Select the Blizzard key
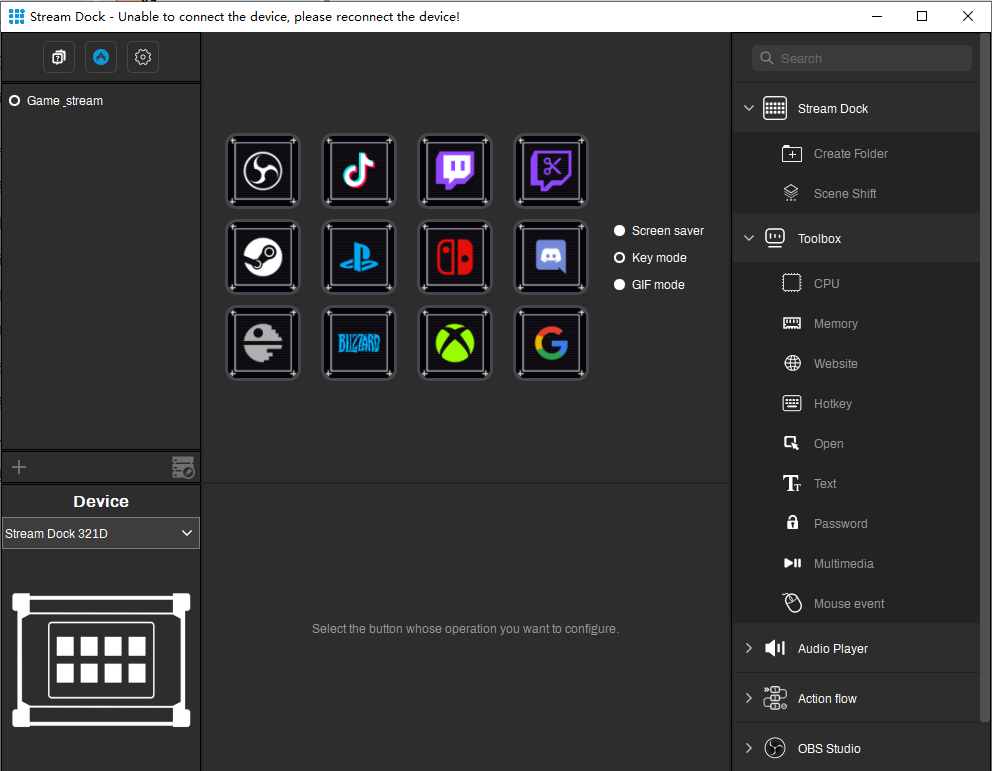Image resolution: width=992 pixels, height=771 pixels. (359, 343)
